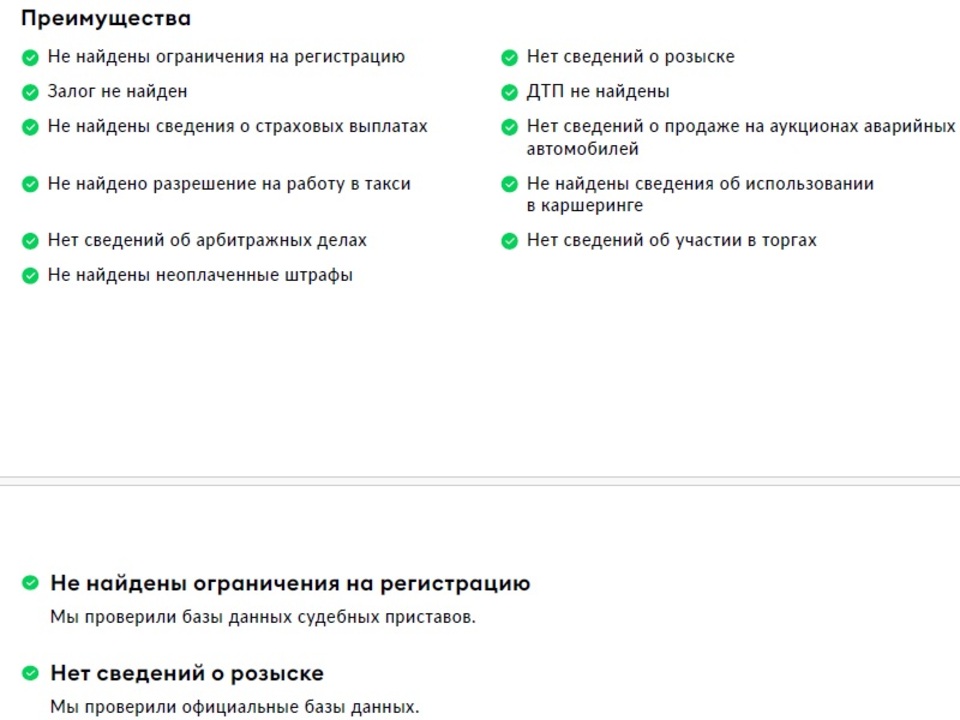
Task: Click check icon by bold 'Не найдены ограничения на регистрацию' heading
Action: tap(30, 583)
